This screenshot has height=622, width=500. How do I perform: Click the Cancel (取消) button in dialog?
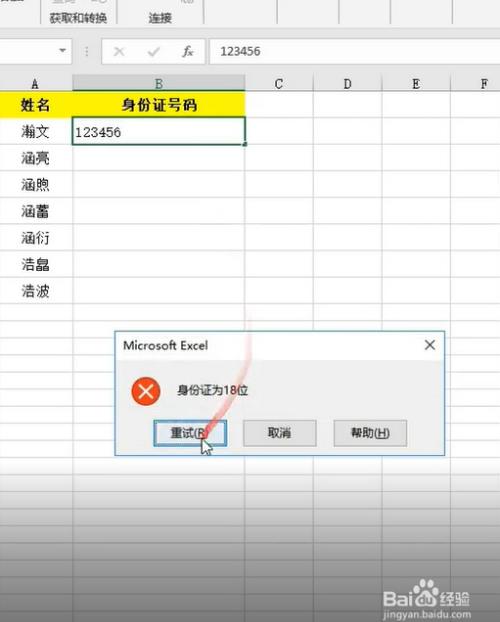[279, 433]
